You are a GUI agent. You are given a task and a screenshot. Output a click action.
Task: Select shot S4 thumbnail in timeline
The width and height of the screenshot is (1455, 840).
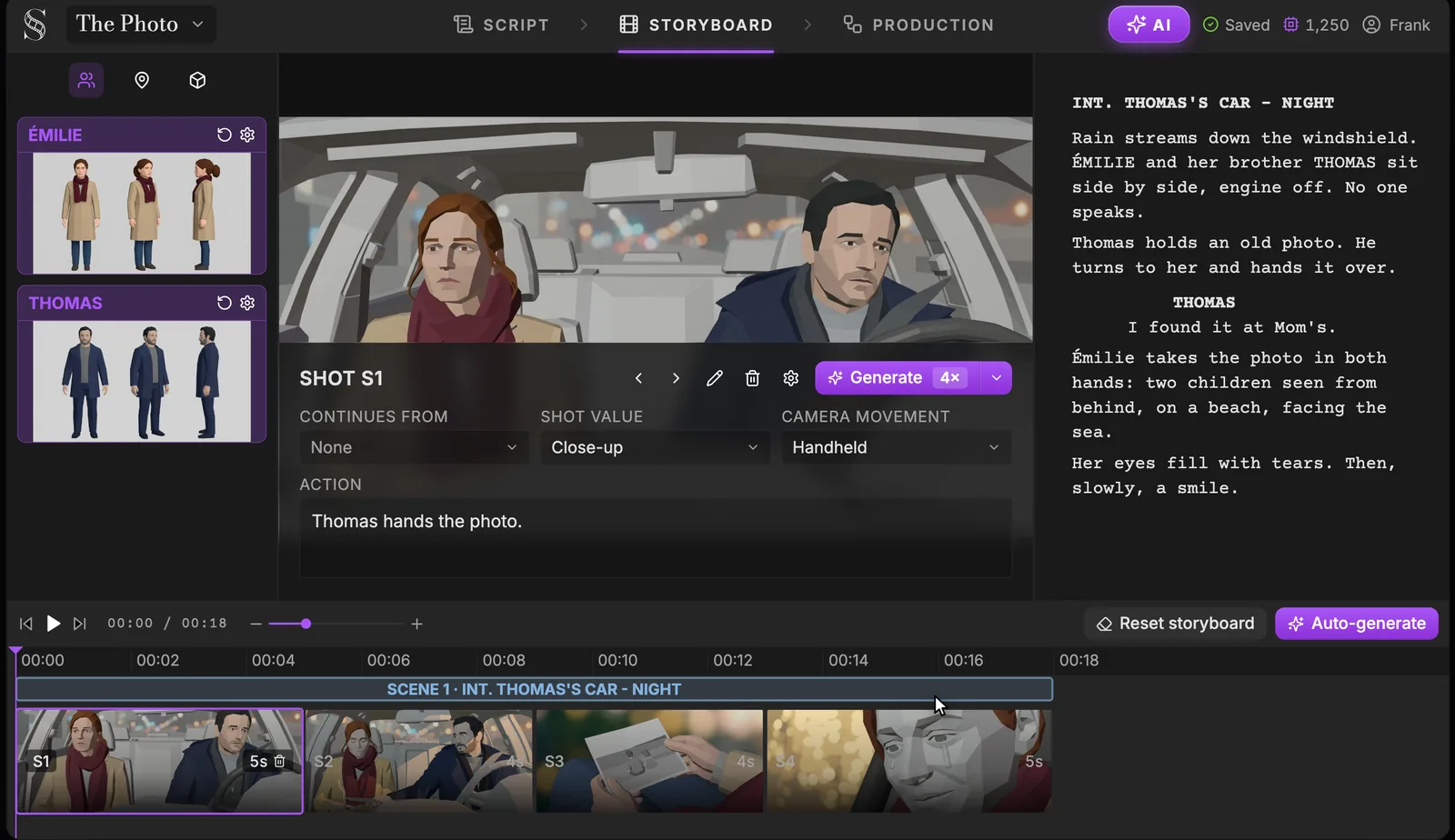(x=909, y=761)
